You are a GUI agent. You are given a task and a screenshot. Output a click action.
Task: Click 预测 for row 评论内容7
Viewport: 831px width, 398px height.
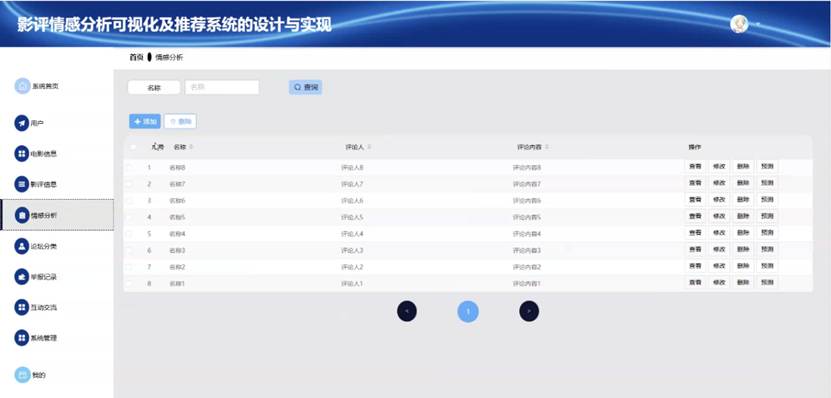(767, 183)
